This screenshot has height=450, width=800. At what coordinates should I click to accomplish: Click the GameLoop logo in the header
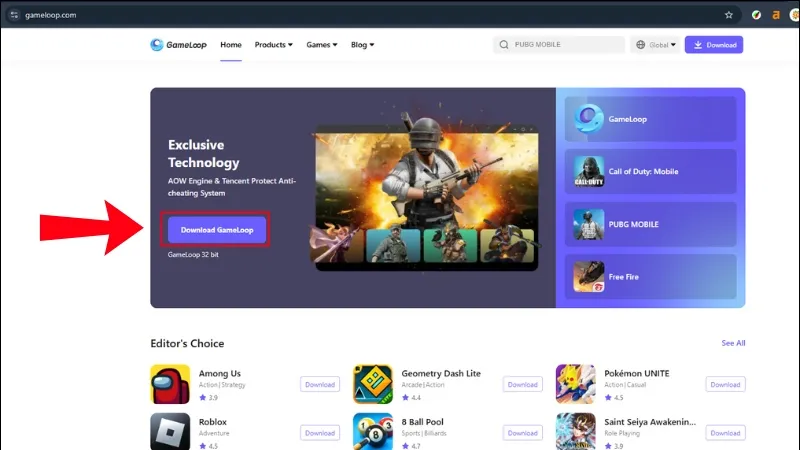coord(178,45)
